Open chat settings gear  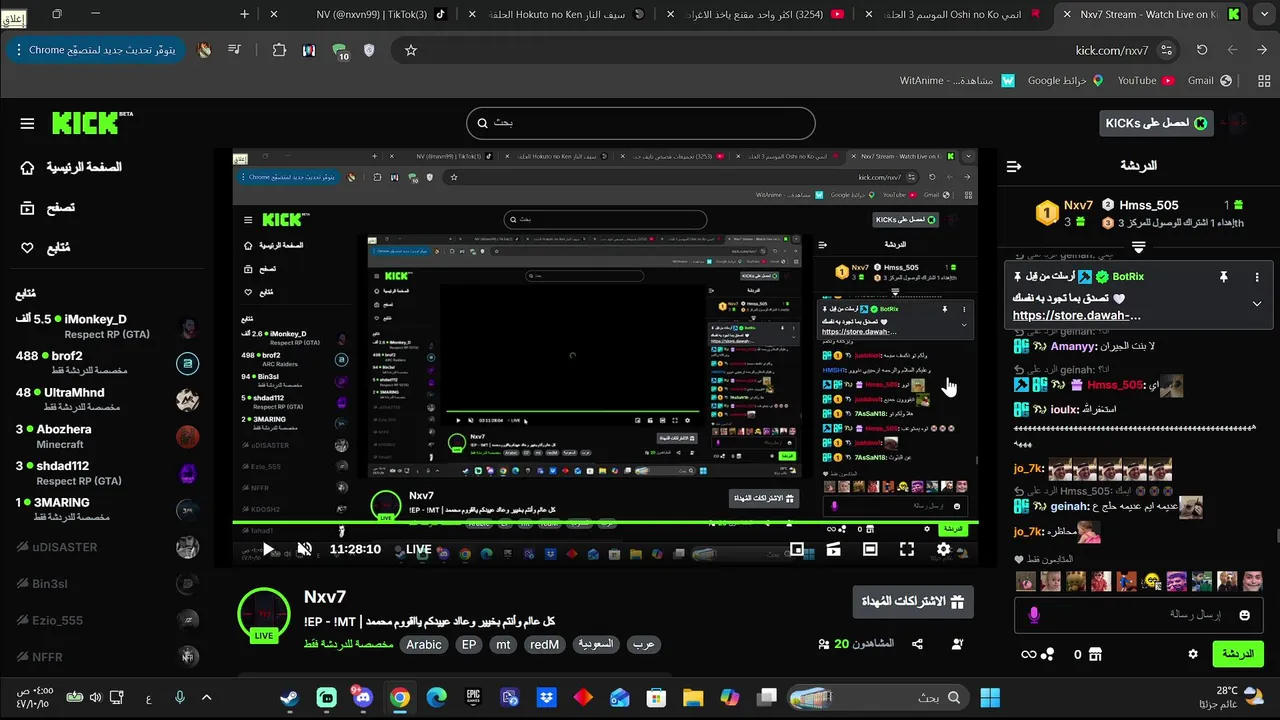[1192, 654]
